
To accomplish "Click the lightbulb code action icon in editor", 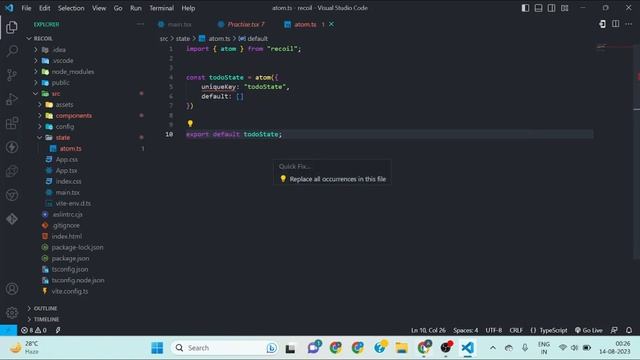I will (x=190, y=123).
